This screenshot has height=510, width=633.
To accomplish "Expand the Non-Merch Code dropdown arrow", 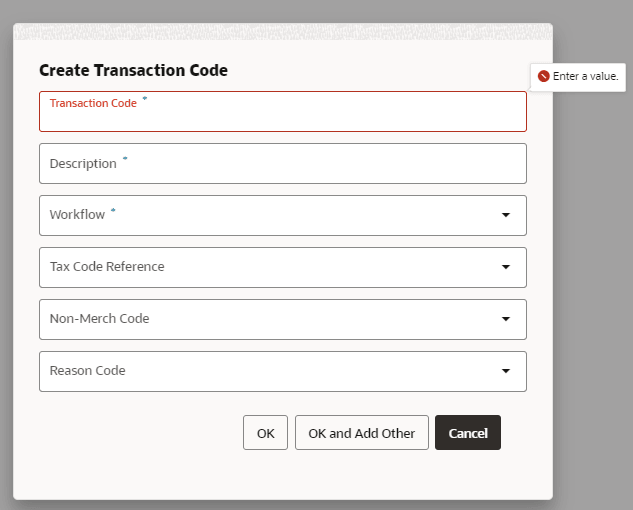I will point(505,319).
